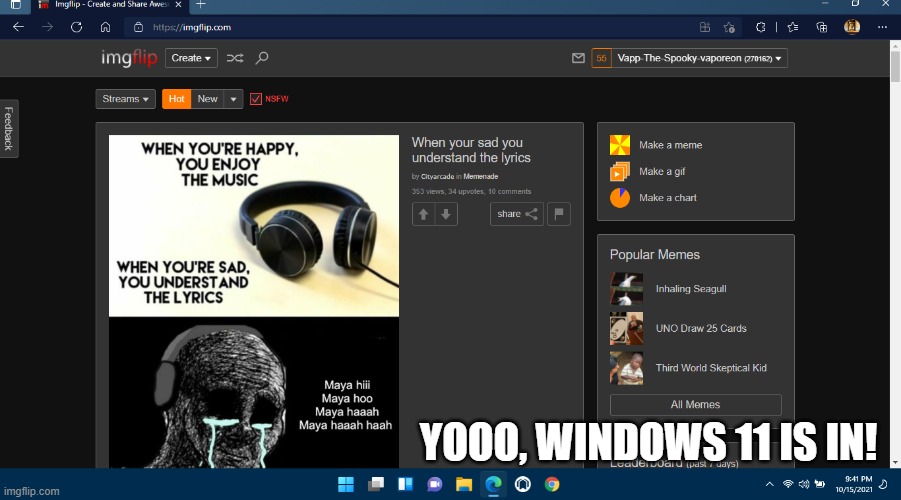Close the Imgflip browser tab

178,5
